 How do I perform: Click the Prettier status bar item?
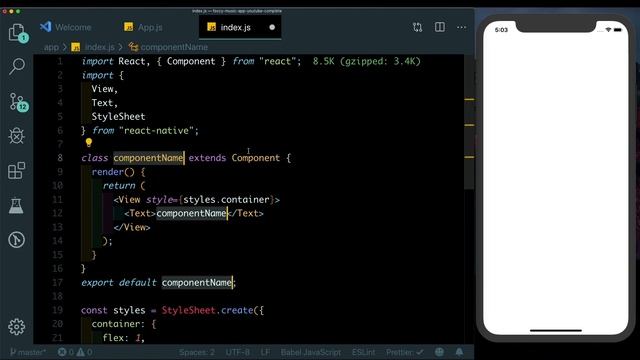point(404,352)
